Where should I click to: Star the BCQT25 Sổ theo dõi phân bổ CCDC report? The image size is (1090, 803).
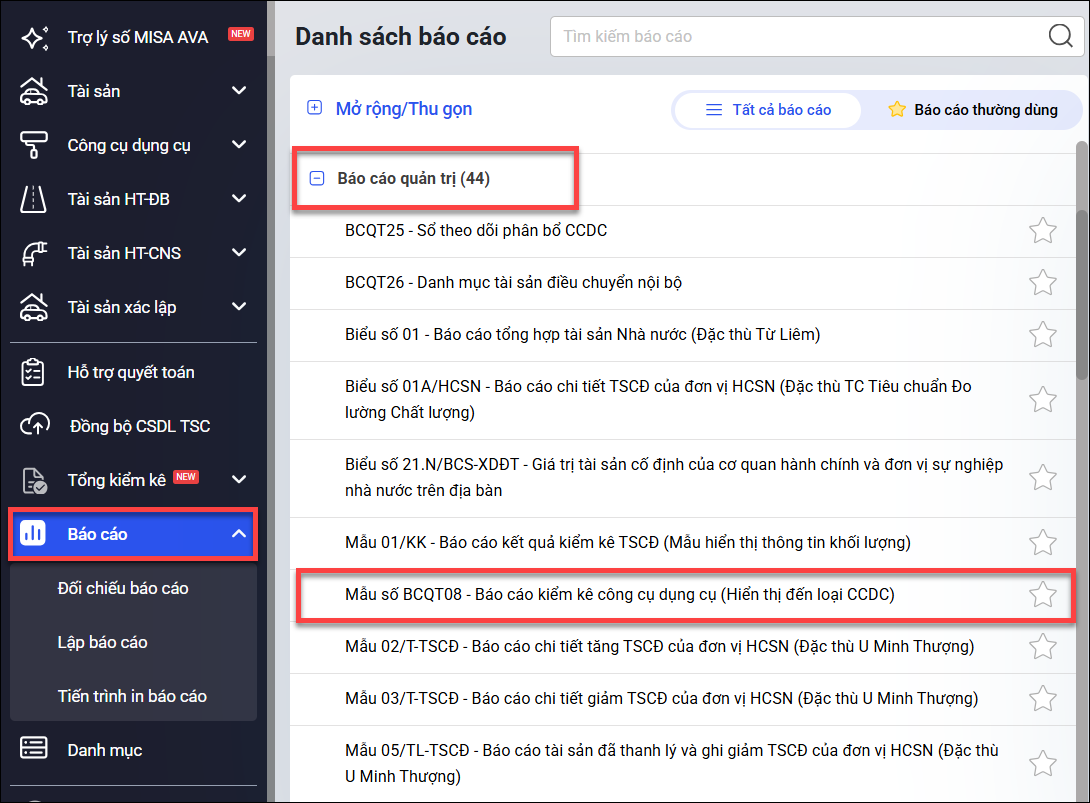[1043, 231]
